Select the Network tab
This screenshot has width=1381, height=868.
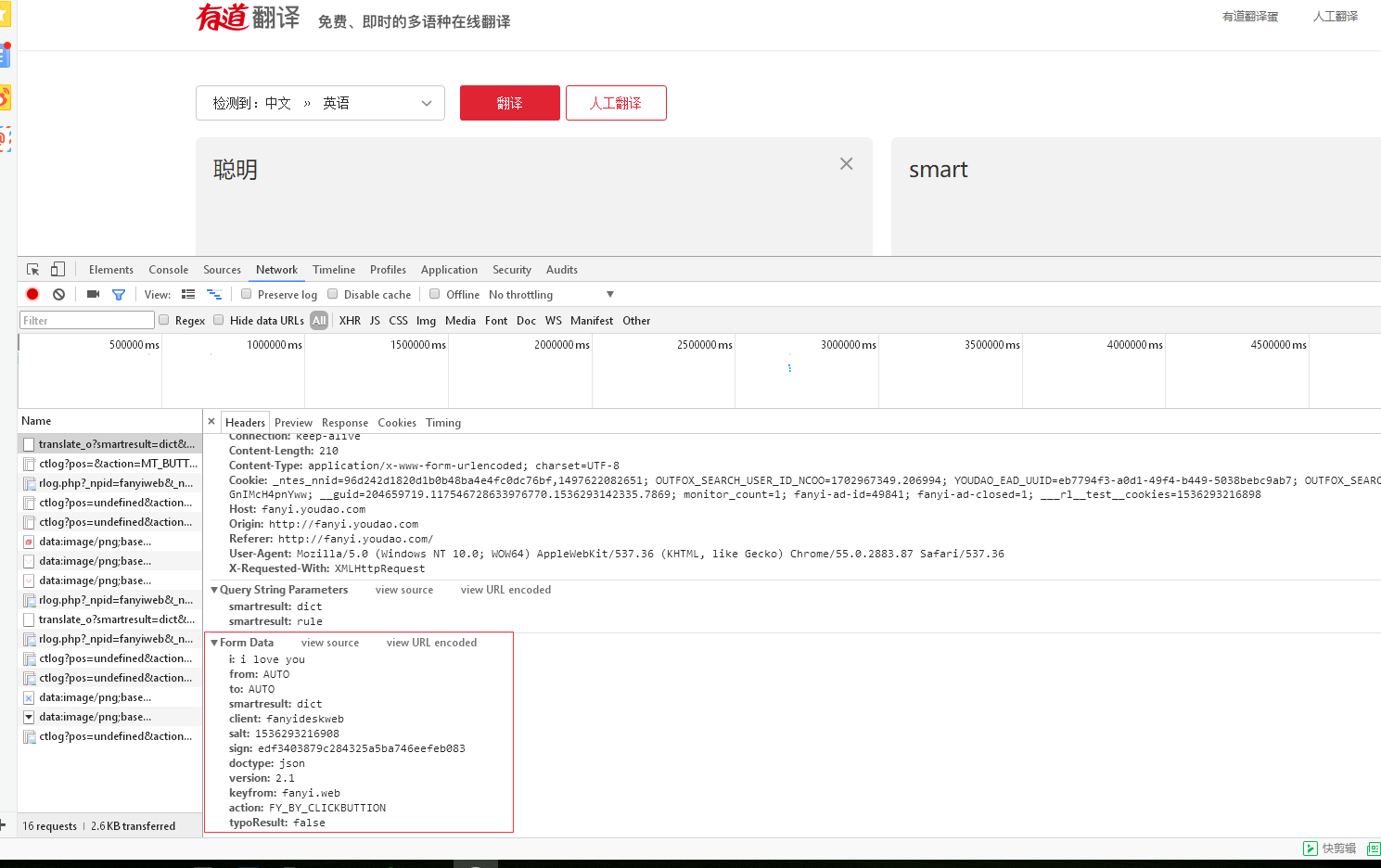276,270
